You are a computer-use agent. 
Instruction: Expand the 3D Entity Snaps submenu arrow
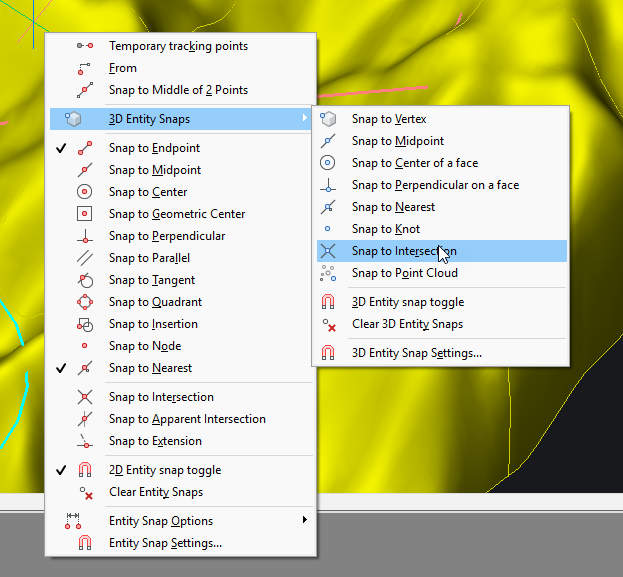pyautogui.click(x=304, y=119)
